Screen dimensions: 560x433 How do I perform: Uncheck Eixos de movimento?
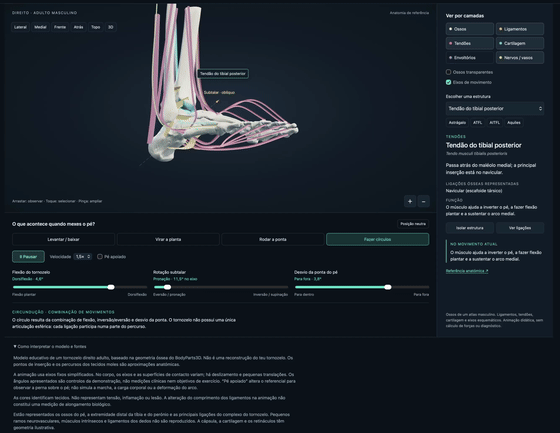(449, 82)
